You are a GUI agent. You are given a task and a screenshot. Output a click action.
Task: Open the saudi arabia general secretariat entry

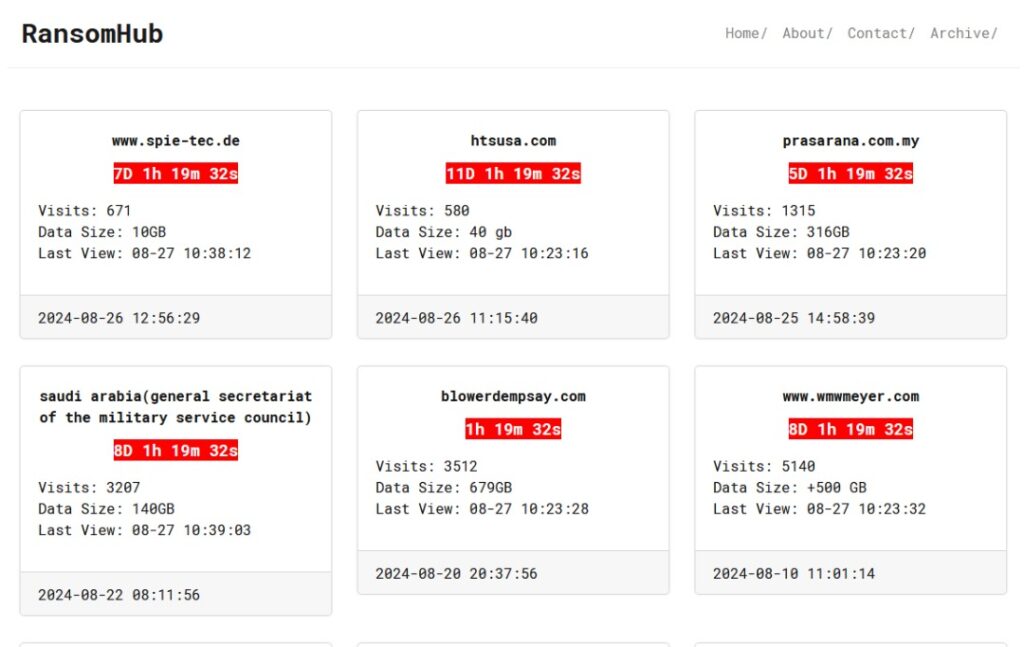[176, 407]
